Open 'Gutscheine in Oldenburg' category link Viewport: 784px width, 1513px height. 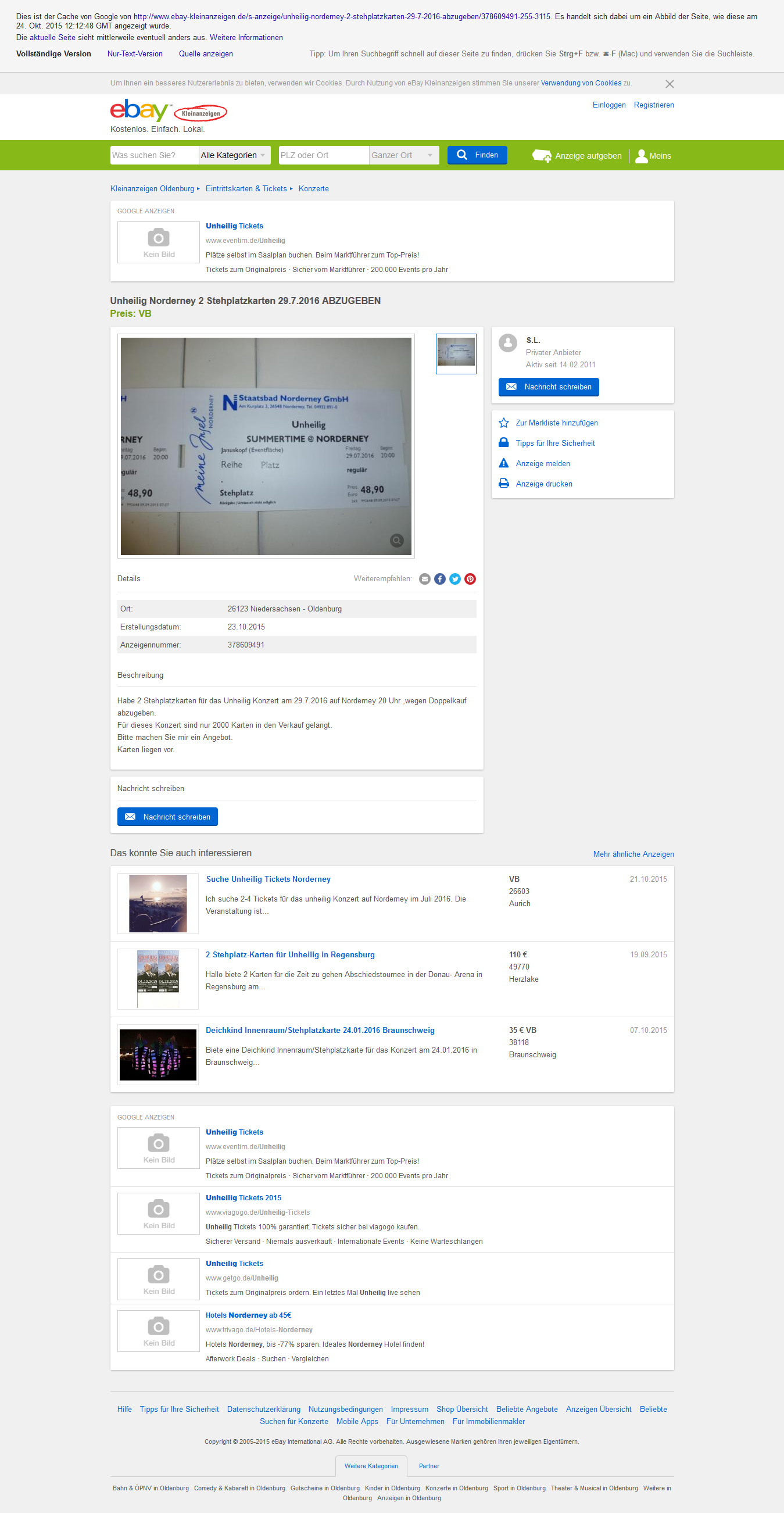[x=325, y=1489]
